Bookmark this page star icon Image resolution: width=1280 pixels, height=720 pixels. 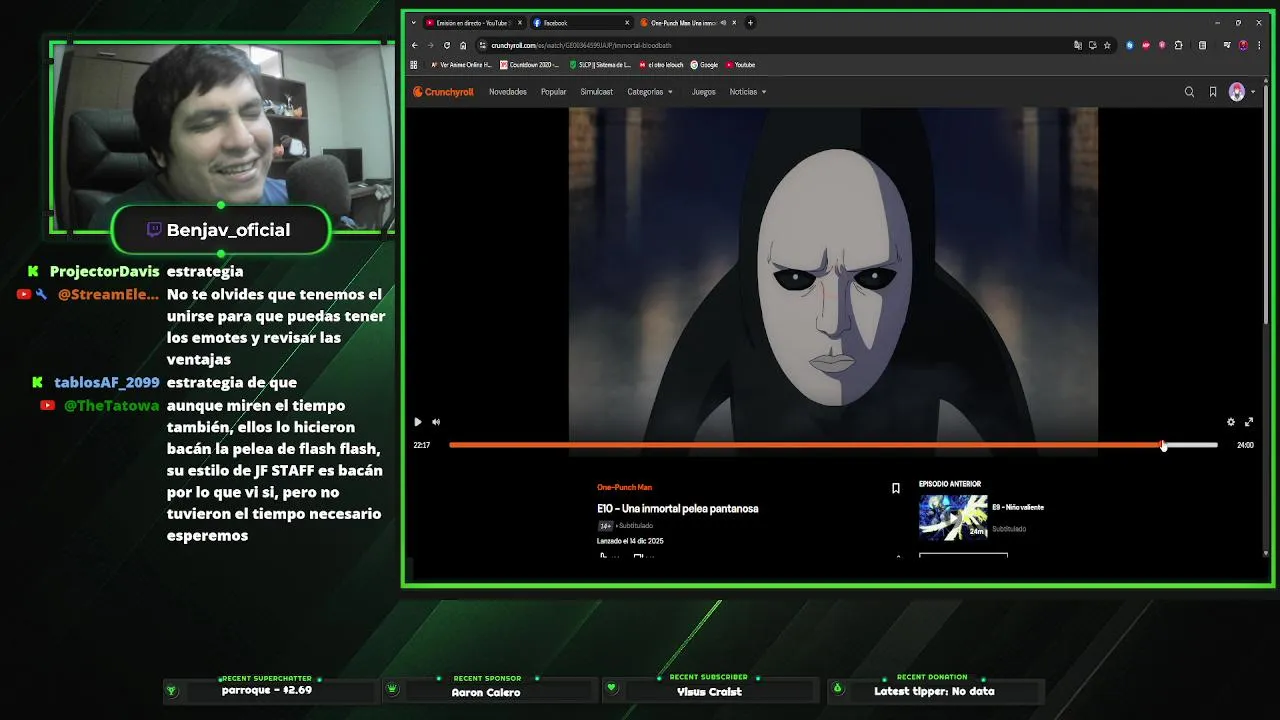[1107, 45]
